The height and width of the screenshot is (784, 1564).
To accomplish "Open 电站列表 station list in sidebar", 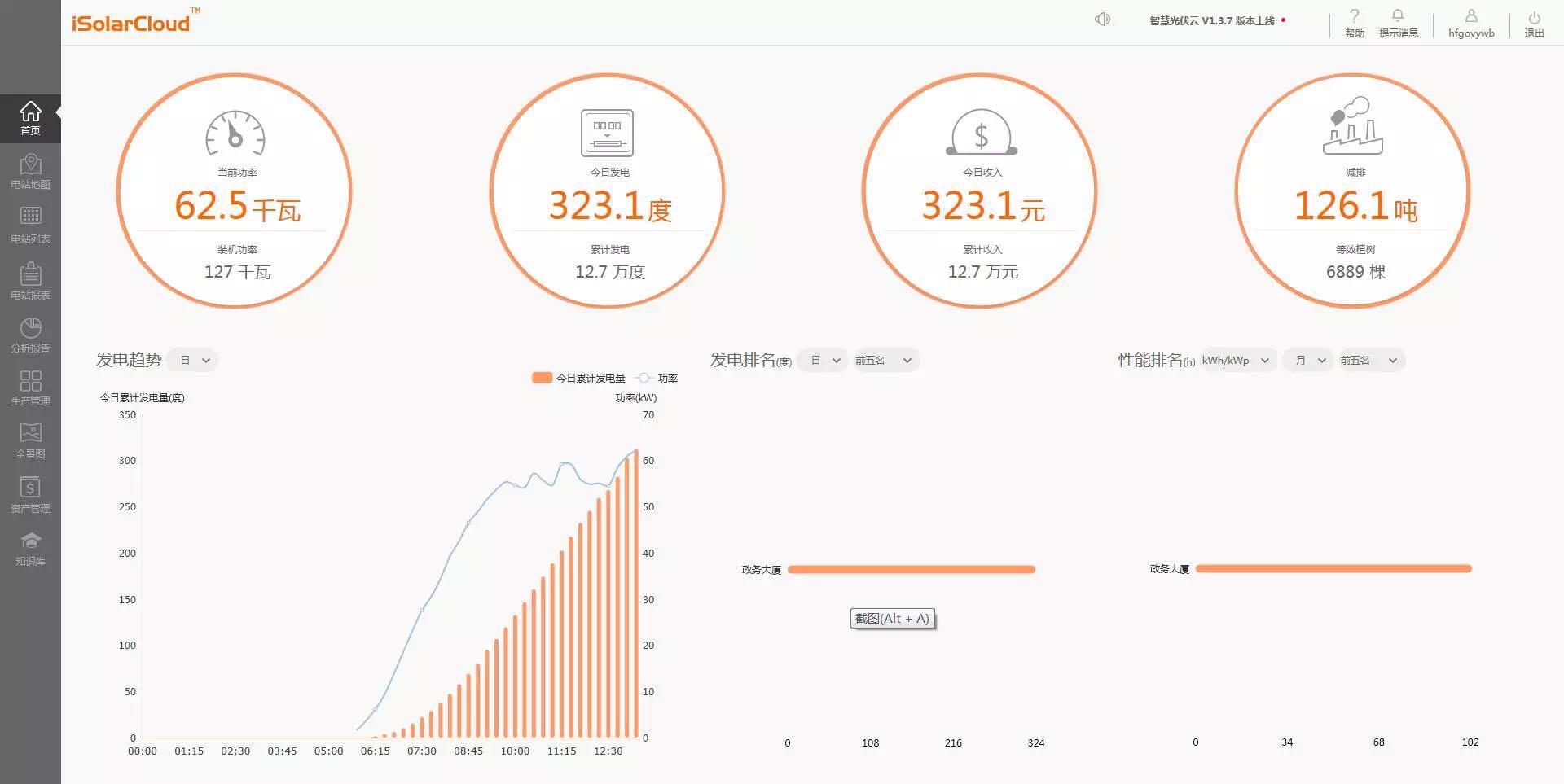I will 30,226.
